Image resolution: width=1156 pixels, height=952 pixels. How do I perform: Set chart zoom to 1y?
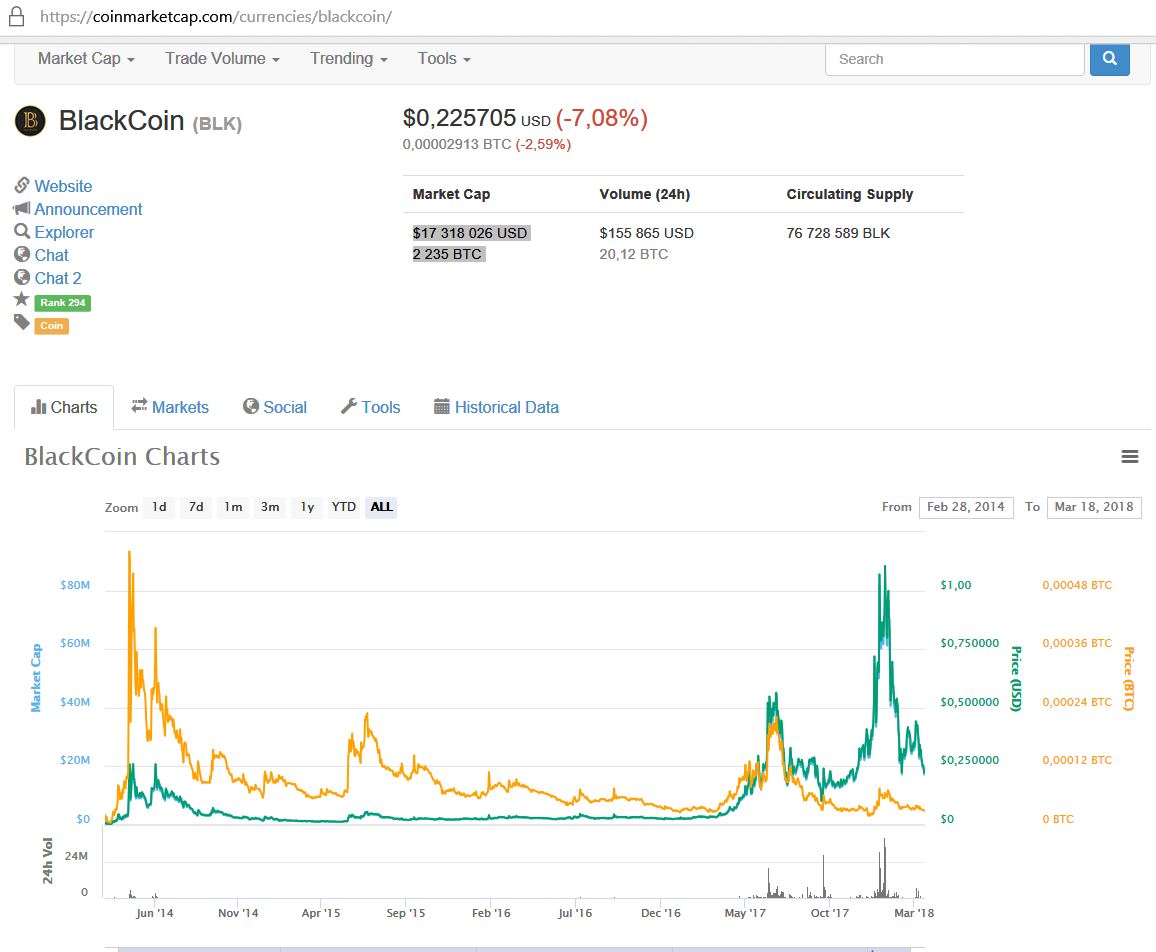pyautogui.click(x=307, y=507)
